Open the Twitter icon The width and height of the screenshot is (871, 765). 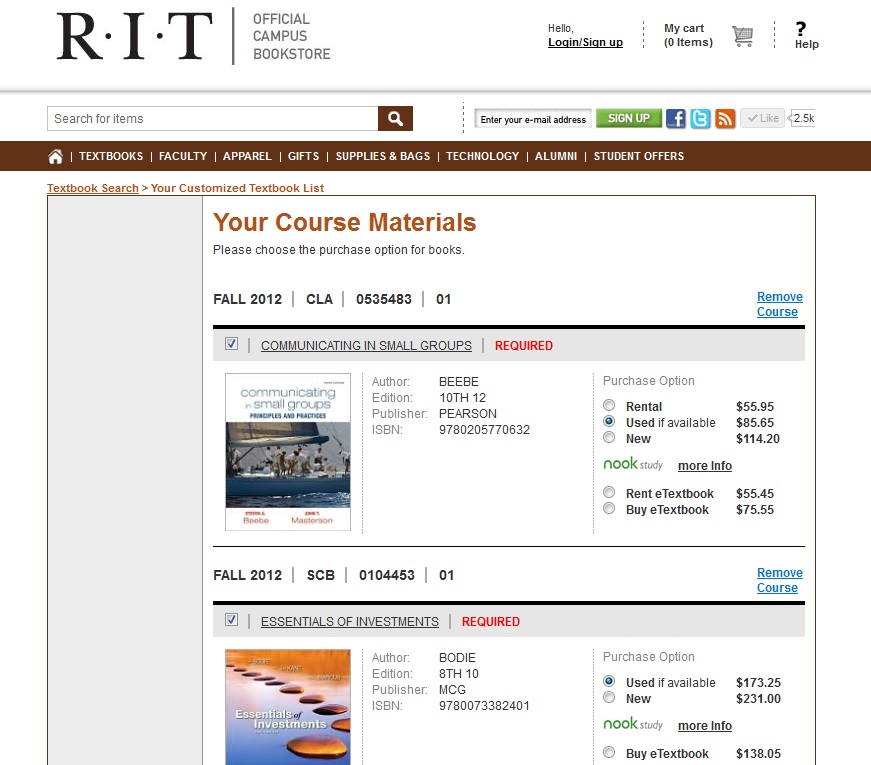(x=699, y=118)
